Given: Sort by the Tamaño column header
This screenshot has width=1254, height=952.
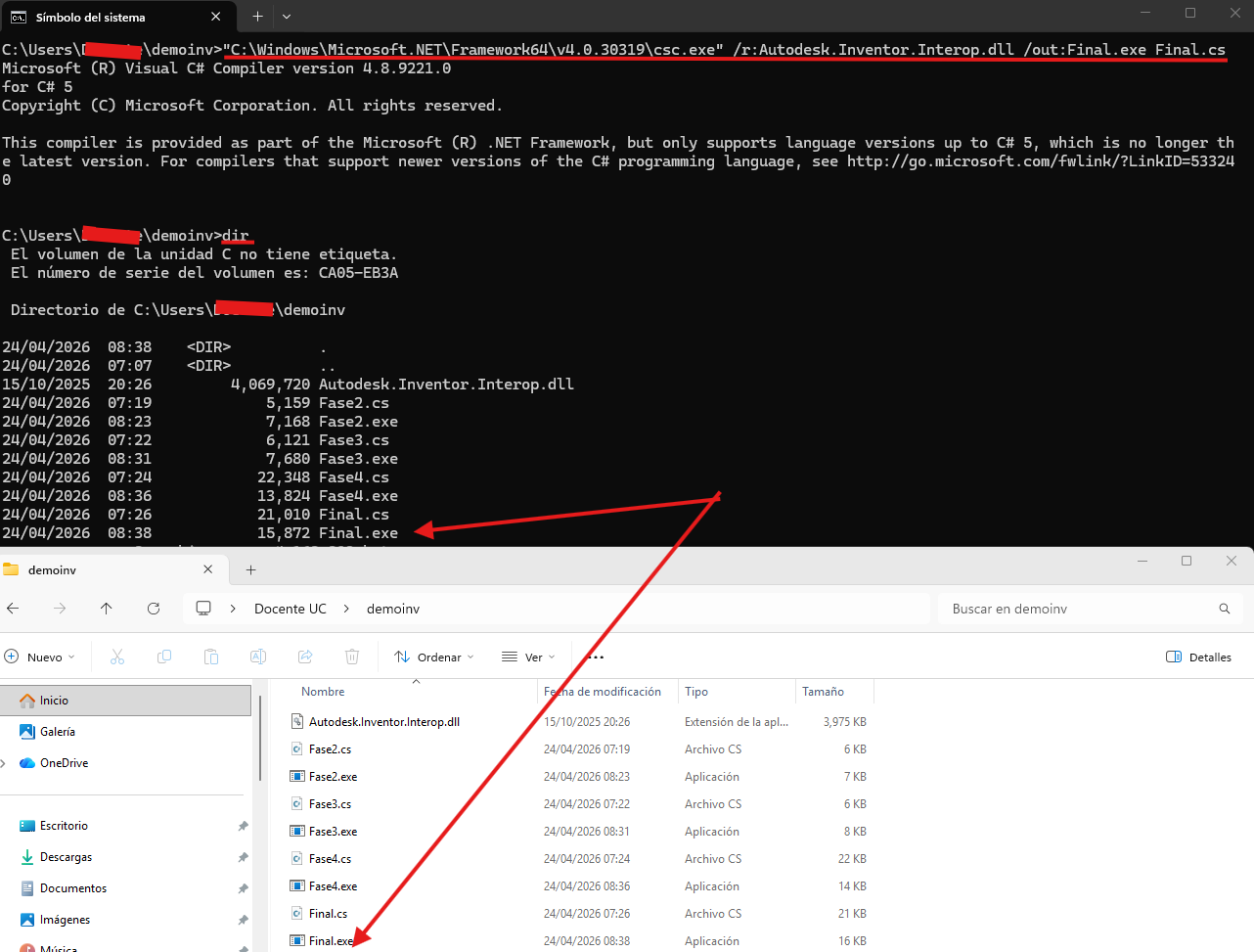Looking at the screenshot, I should point(824,692).
